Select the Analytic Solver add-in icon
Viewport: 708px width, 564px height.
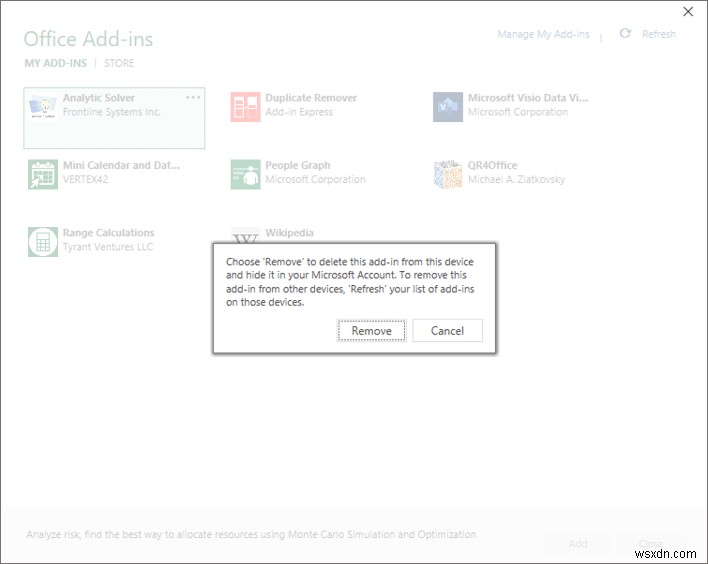coord(43,107)
